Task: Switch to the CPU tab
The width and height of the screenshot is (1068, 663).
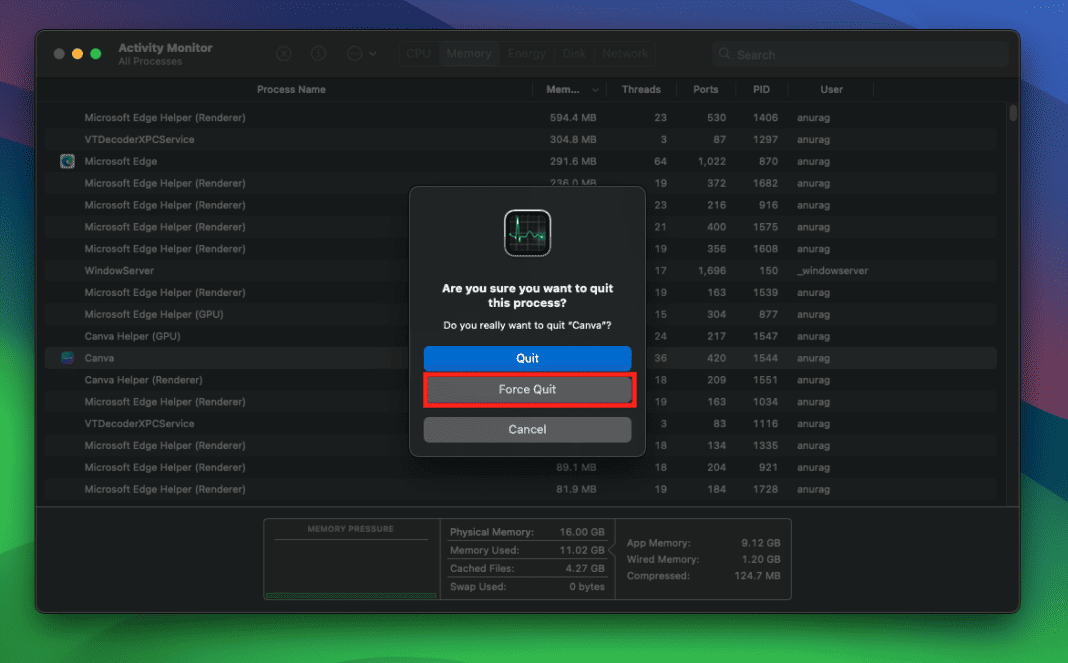Action: [x=417, y=54]
